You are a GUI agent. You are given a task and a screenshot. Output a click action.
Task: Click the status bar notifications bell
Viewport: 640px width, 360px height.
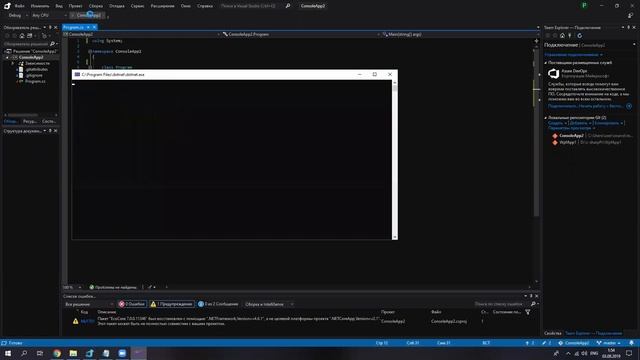(631, 343)
